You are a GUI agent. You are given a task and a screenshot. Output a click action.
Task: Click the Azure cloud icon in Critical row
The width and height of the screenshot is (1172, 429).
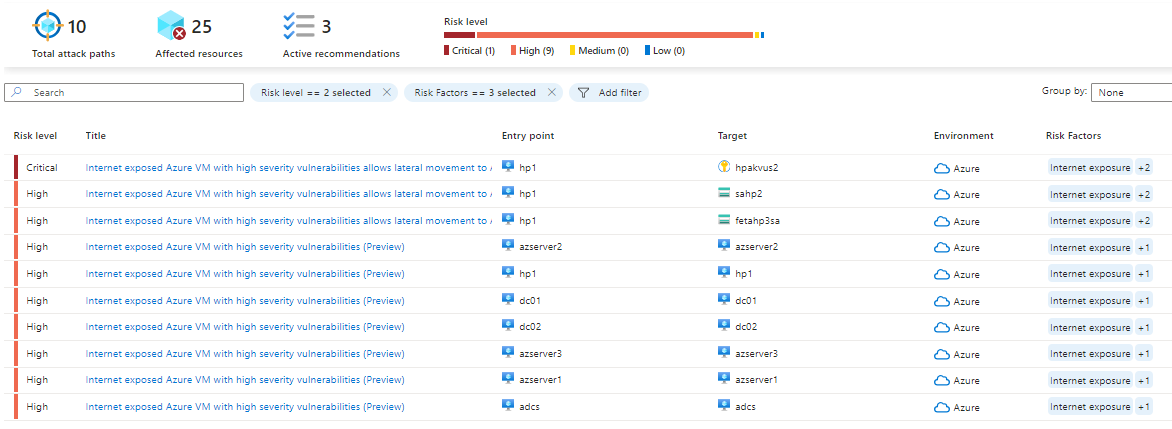(941, 168)
